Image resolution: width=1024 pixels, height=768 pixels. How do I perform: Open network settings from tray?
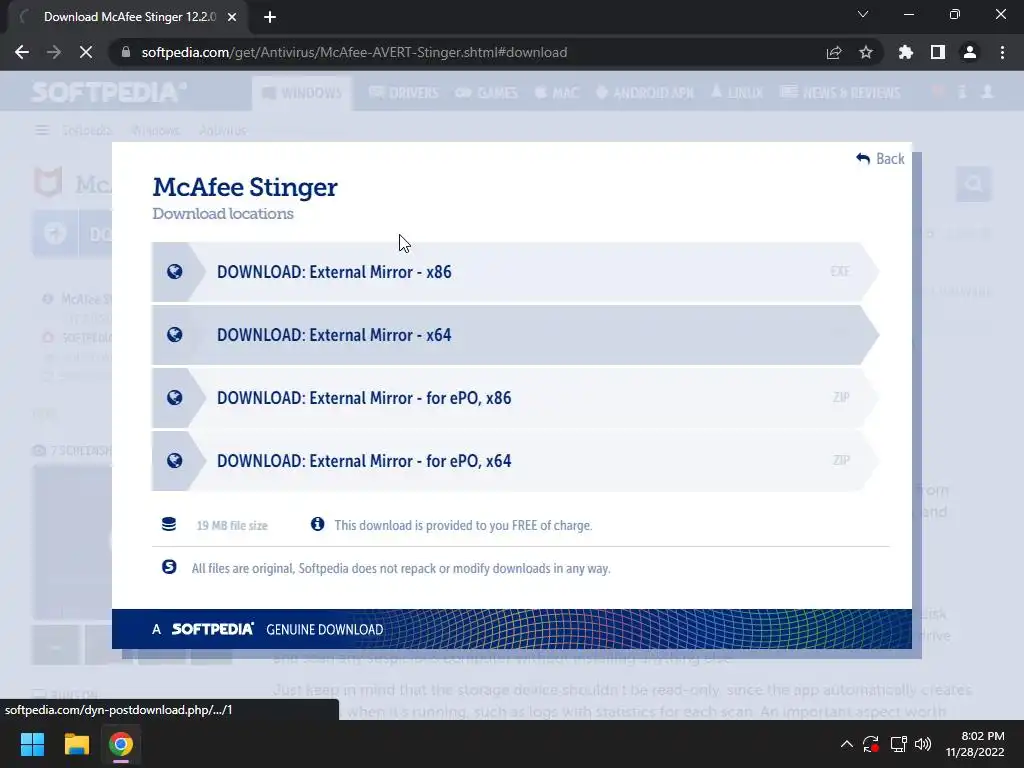pos(899,744)
